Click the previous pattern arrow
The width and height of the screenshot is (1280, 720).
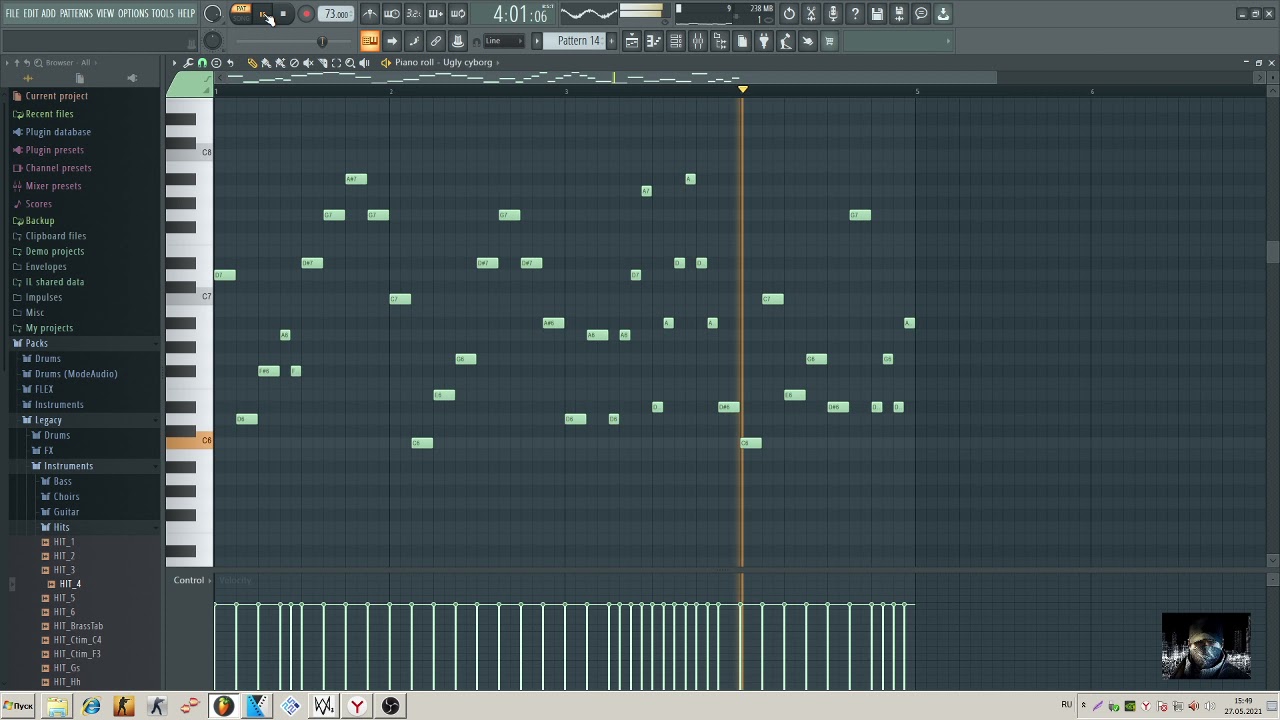pos(537,41)
